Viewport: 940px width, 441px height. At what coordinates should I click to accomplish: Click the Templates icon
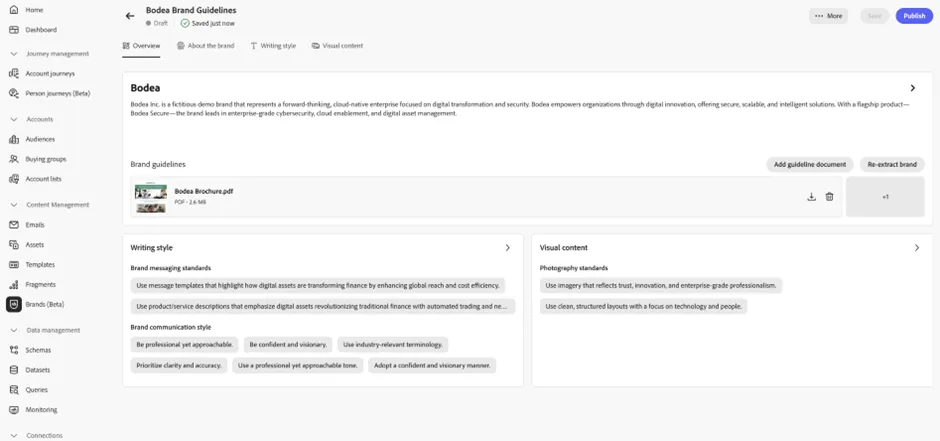(x=14, y=264)
